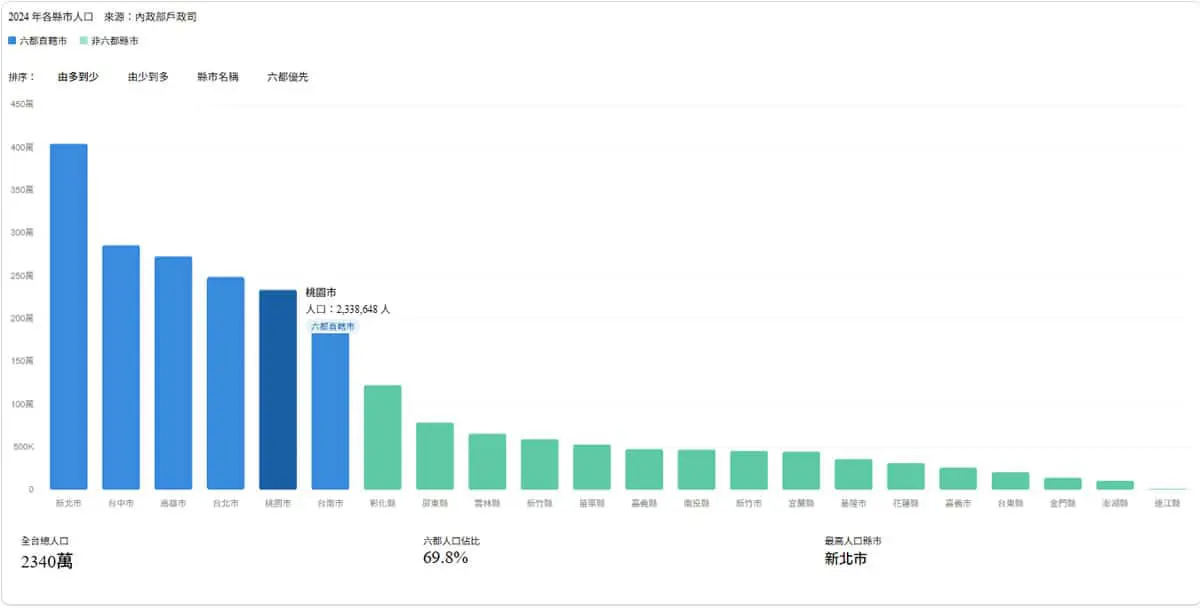This screenshot has height=608, width=1200.
Task: Select the 台南市 bar
Action: click(330, 411)
